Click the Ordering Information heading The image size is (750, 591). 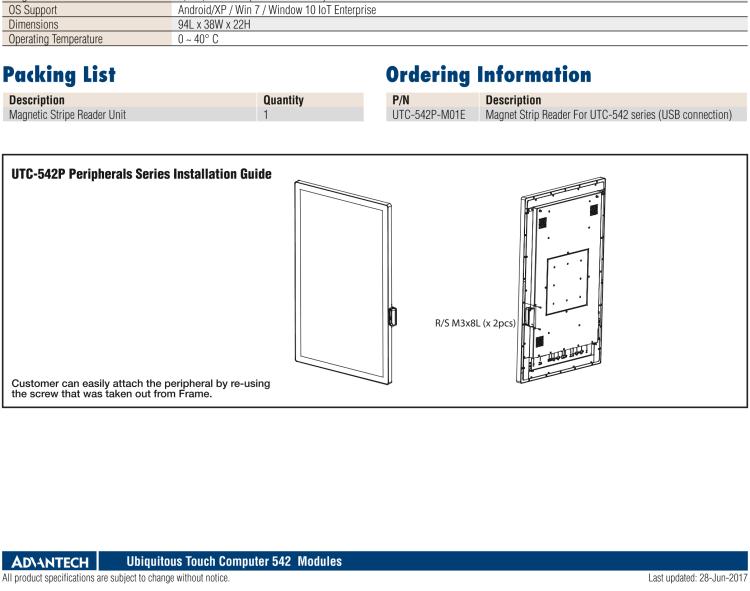(x=488, y=76)
